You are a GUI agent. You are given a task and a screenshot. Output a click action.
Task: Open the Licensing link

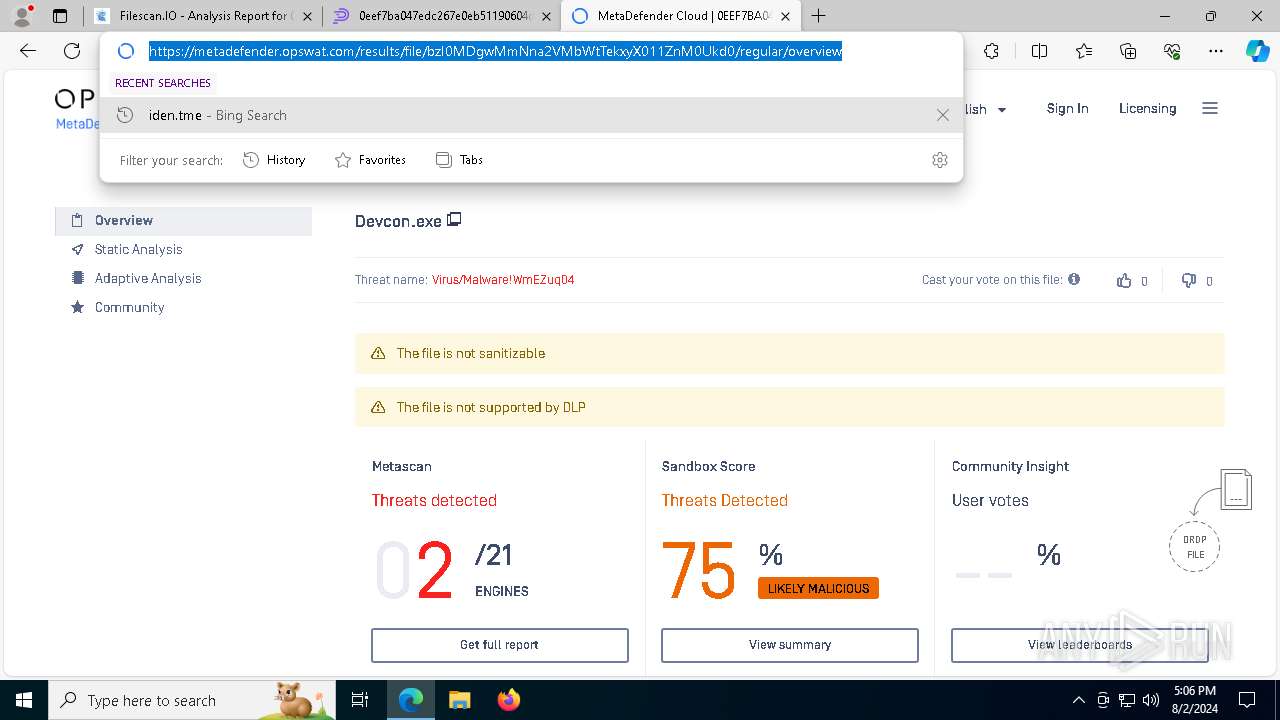1147,108
